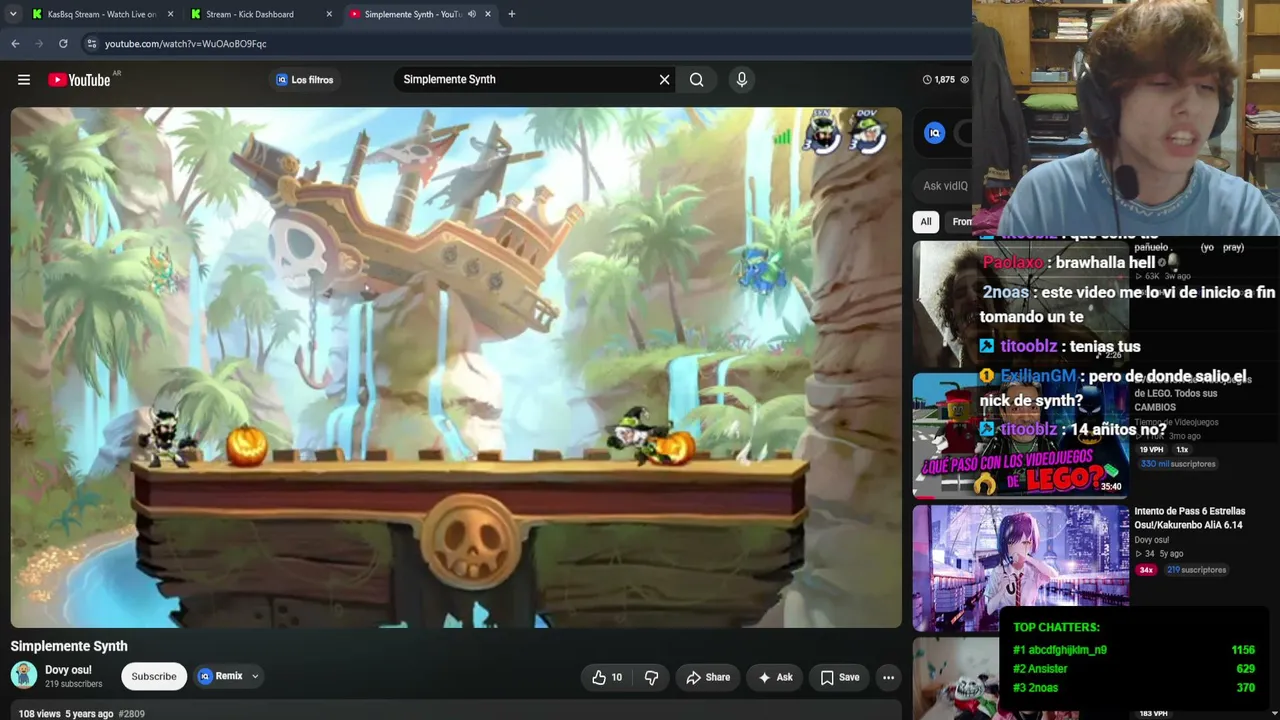Open the Los filtros button
This screenshot has height=720, width=1280.
tap(305, 80)
